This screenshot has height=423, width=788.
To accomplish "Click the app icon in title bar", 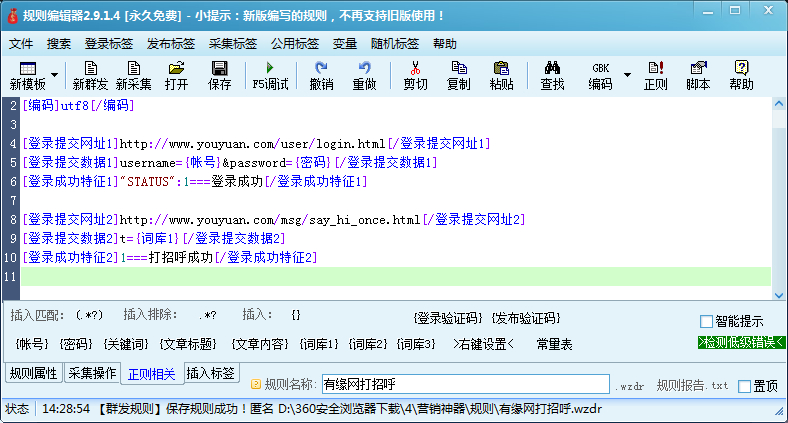I will point(12,16).
